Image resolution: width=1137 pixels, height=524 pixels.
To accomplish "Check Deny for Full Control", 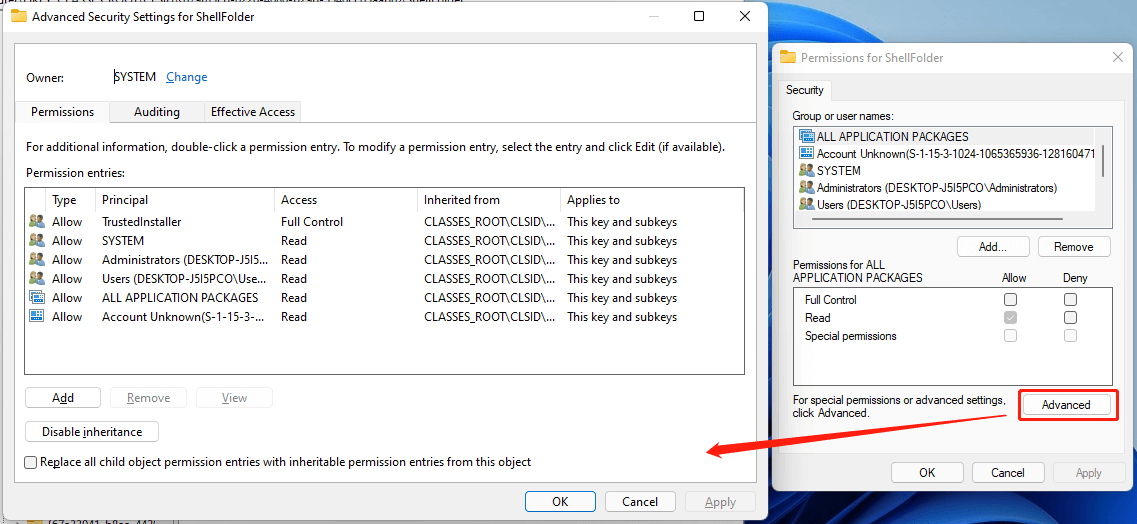I will coord(1070,299).
